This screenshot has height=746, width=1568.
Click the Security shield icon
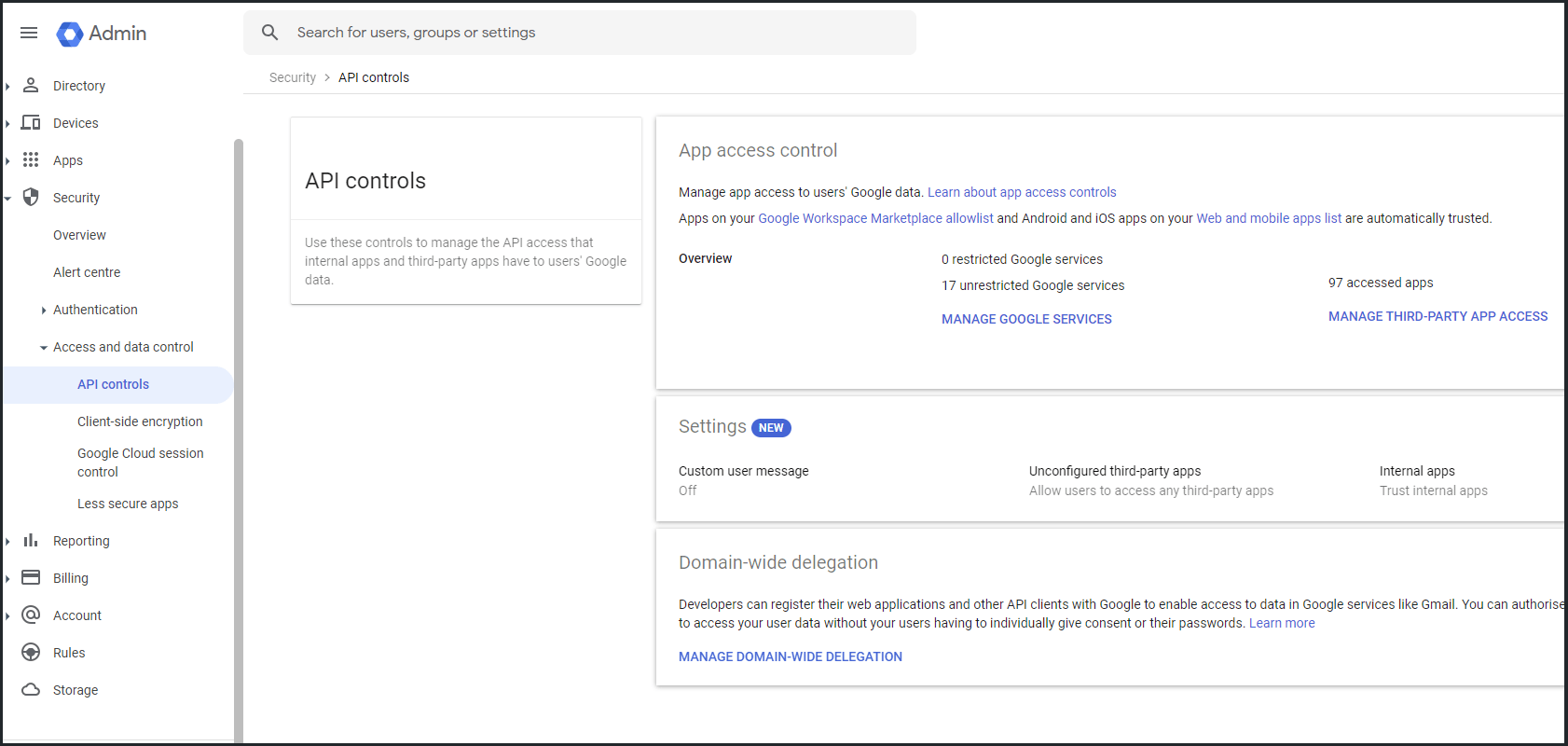pyautogui.click(x=31, y=198)
